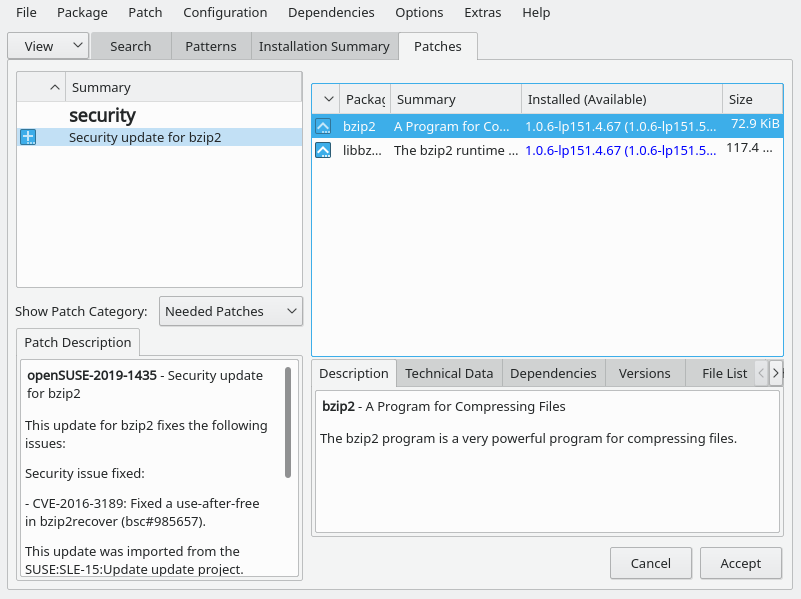Open the Show Patch Category combo box
This screenshot has width=801, height=599.
[x=231, y=311]
